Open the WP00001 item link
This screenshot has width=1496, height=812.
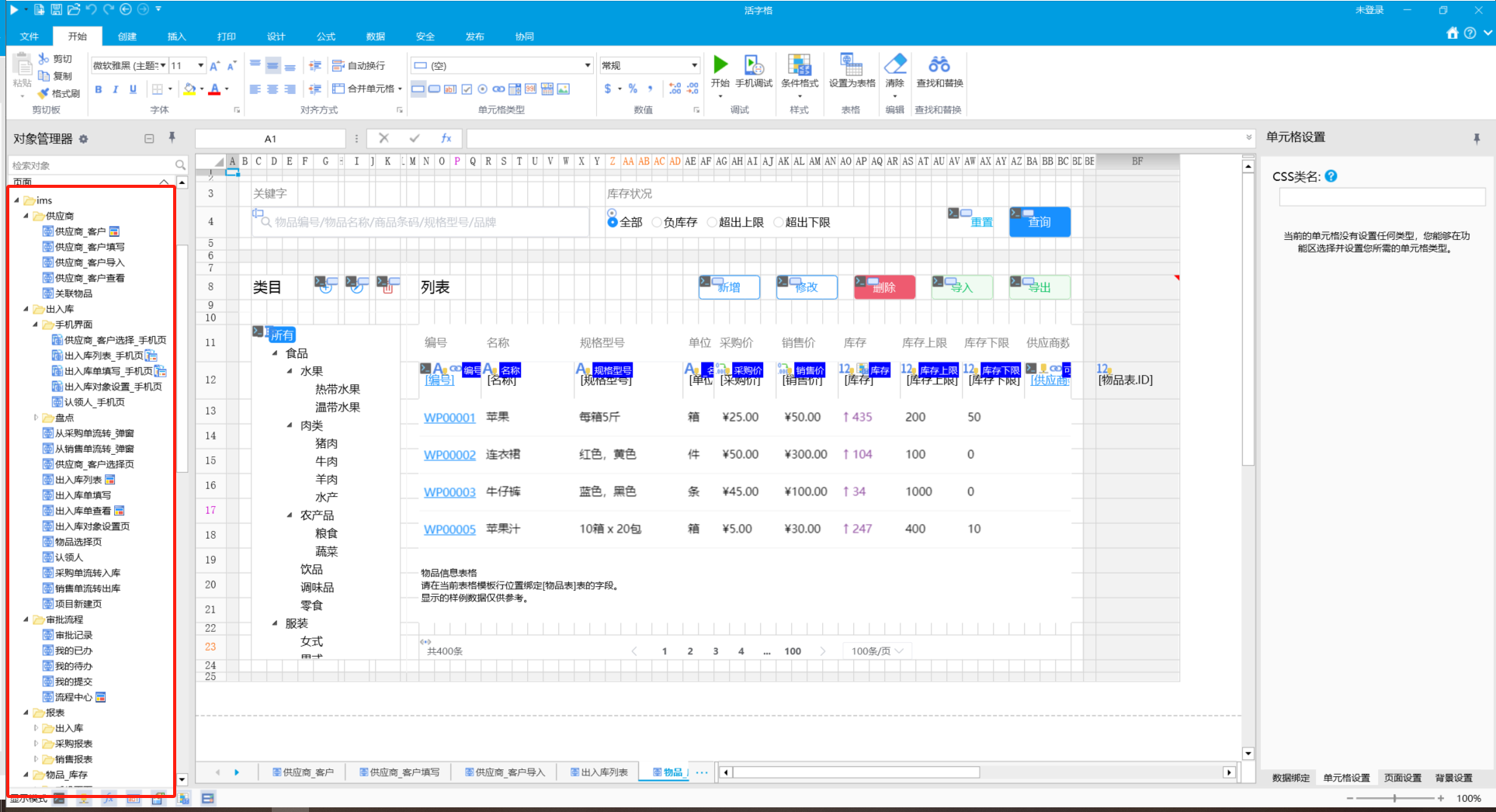449,418
